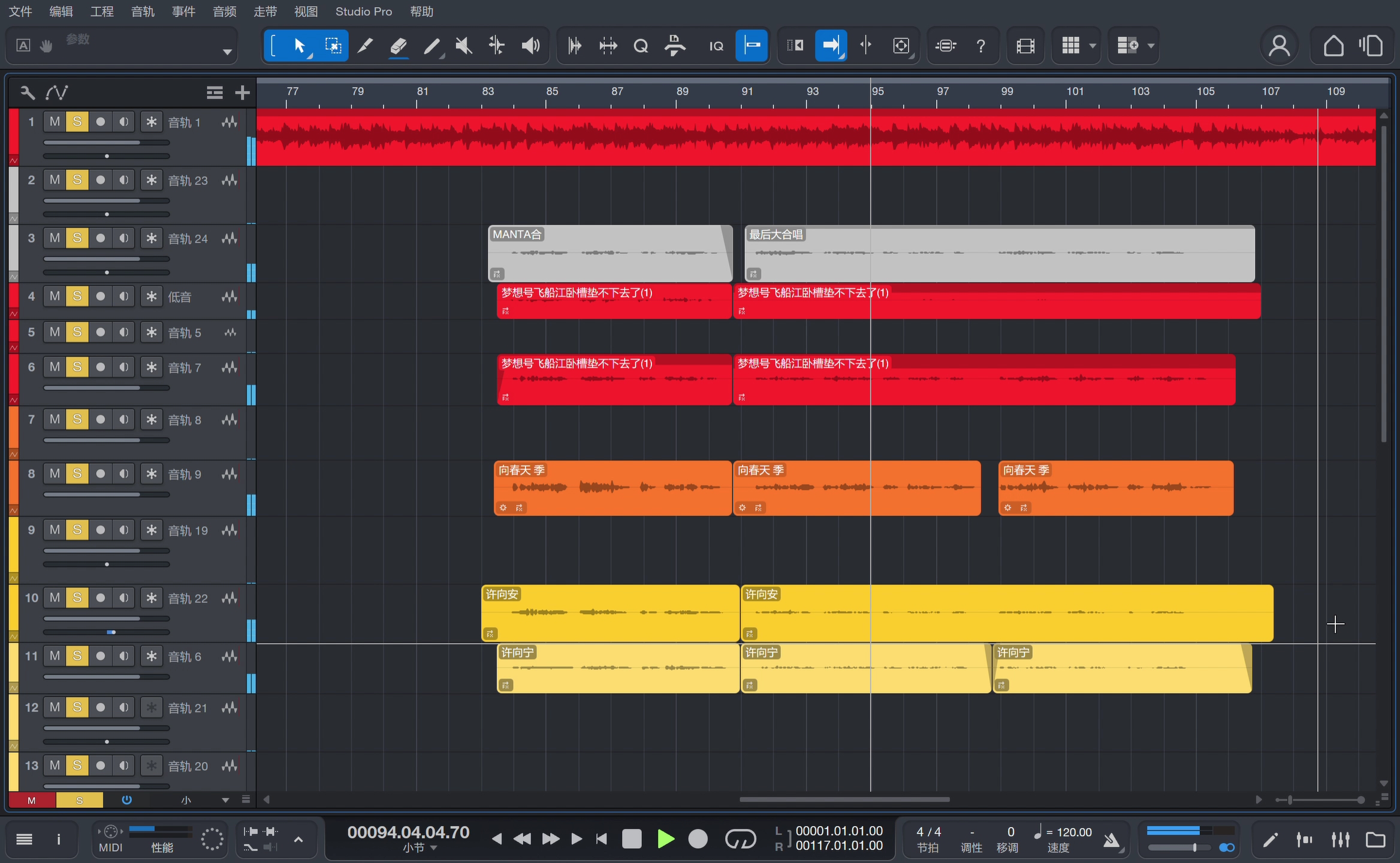The width and height of the screenshot is (1400, 863).
Task: Open the 小节 time format dropdown
Action: [420, 848]
